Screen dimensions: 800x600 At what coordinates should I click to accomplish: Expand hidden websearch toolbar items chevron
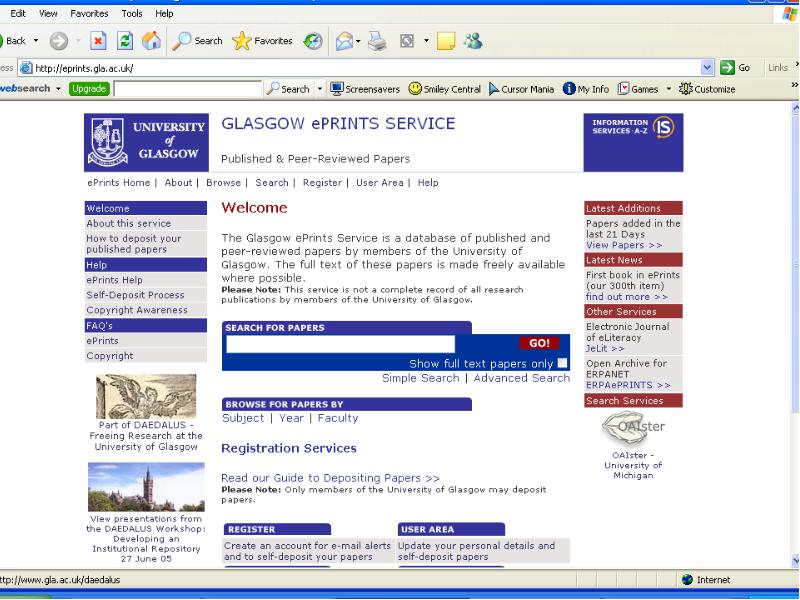click(794, 85)
